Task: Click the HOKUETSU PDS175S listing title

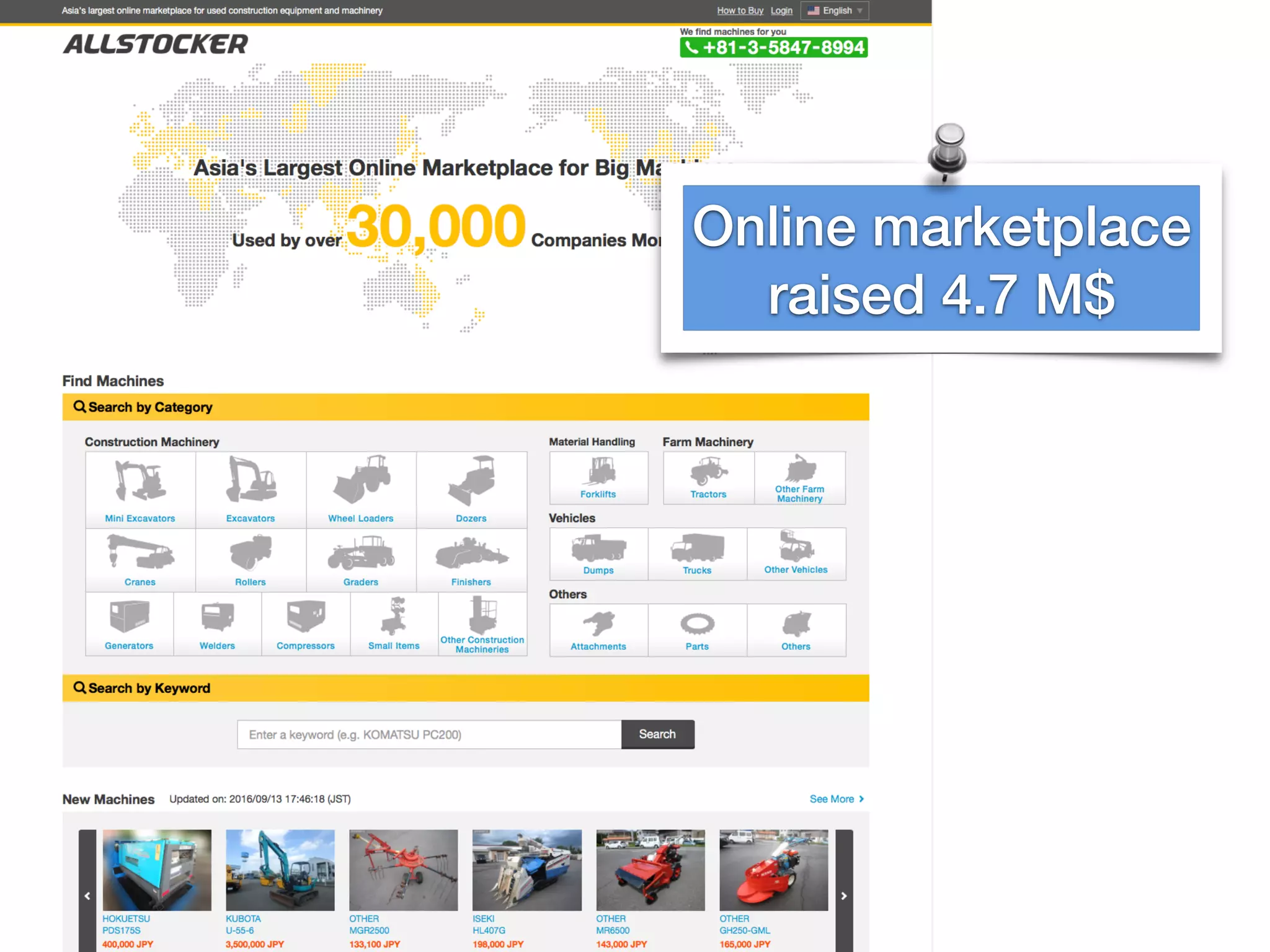Action: (x=126, y=925)
